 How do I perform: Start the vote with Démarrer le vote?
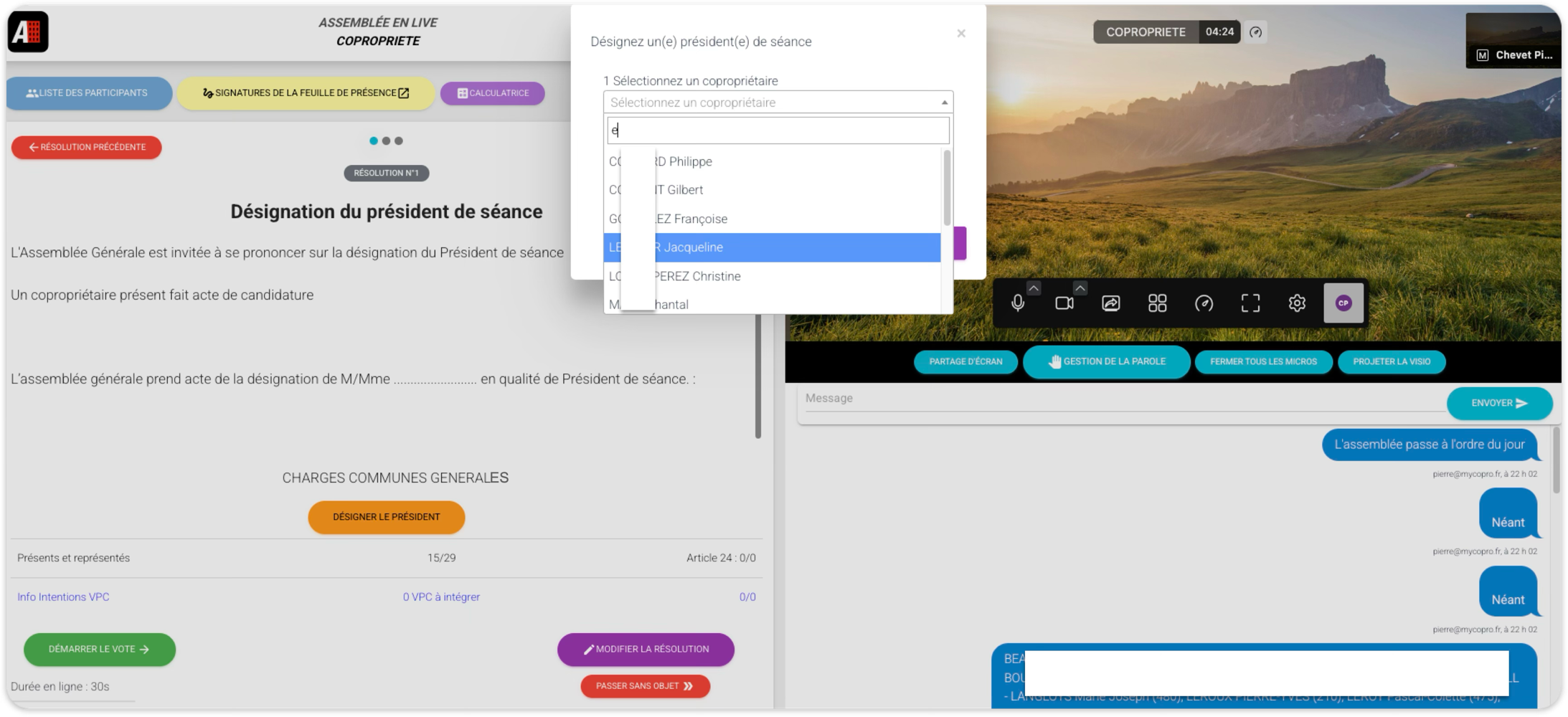[x=99, y=650]
